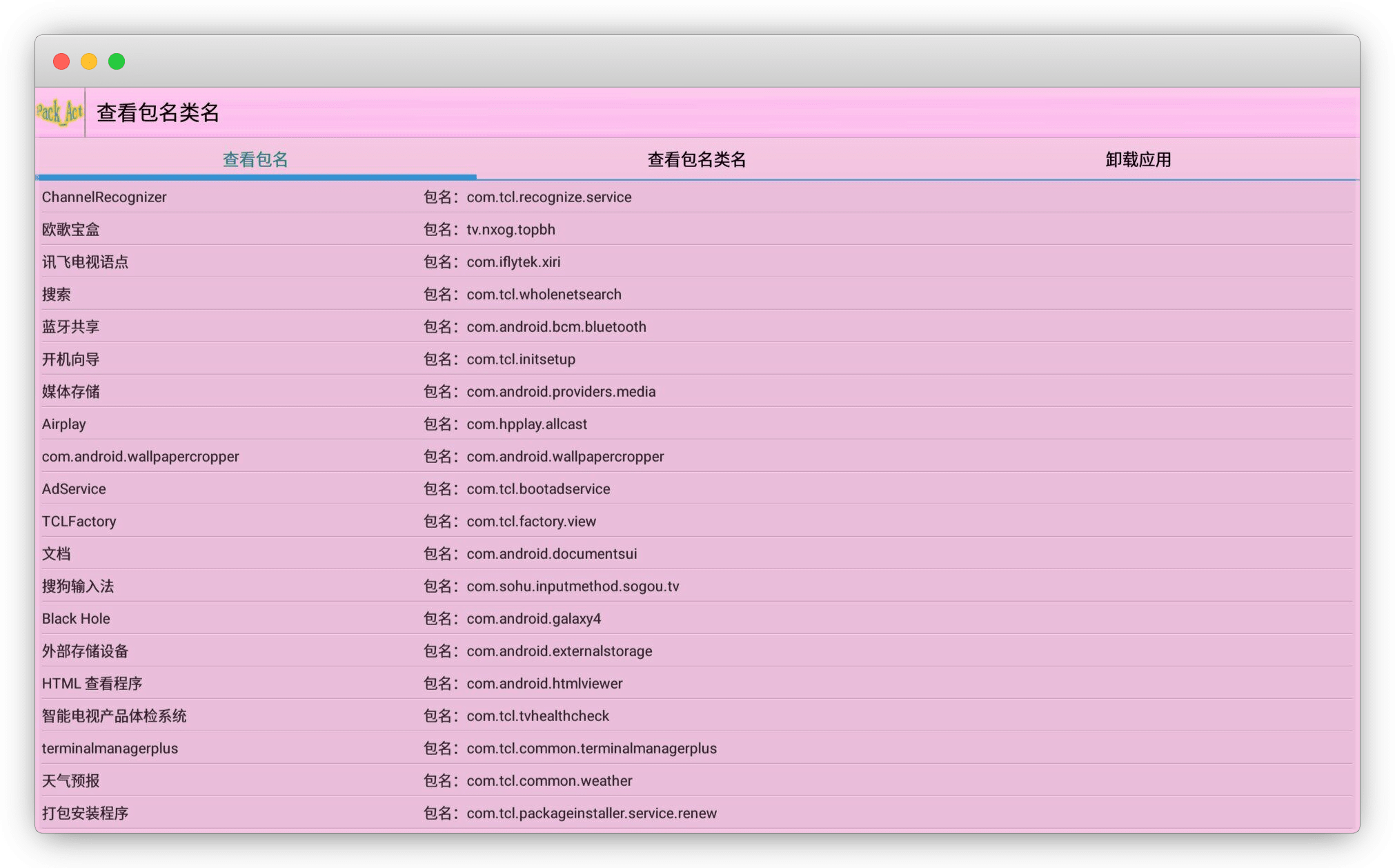Viewport: 1395px width, 868px height.
Task: Choose the 蓝牙共享 bluetooth entry
Action: (71, 327)
